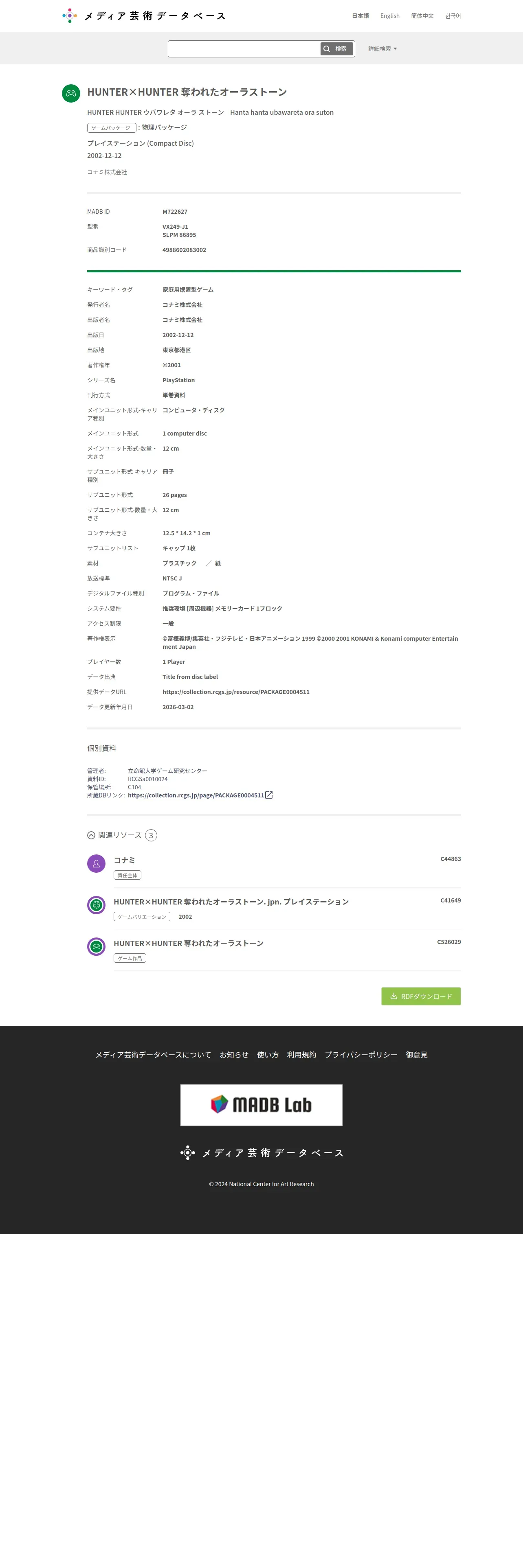The image size is (523, 1568).
Task: Open footer link メディア芸術データベースについて
Action: (x=154, y=1055)
